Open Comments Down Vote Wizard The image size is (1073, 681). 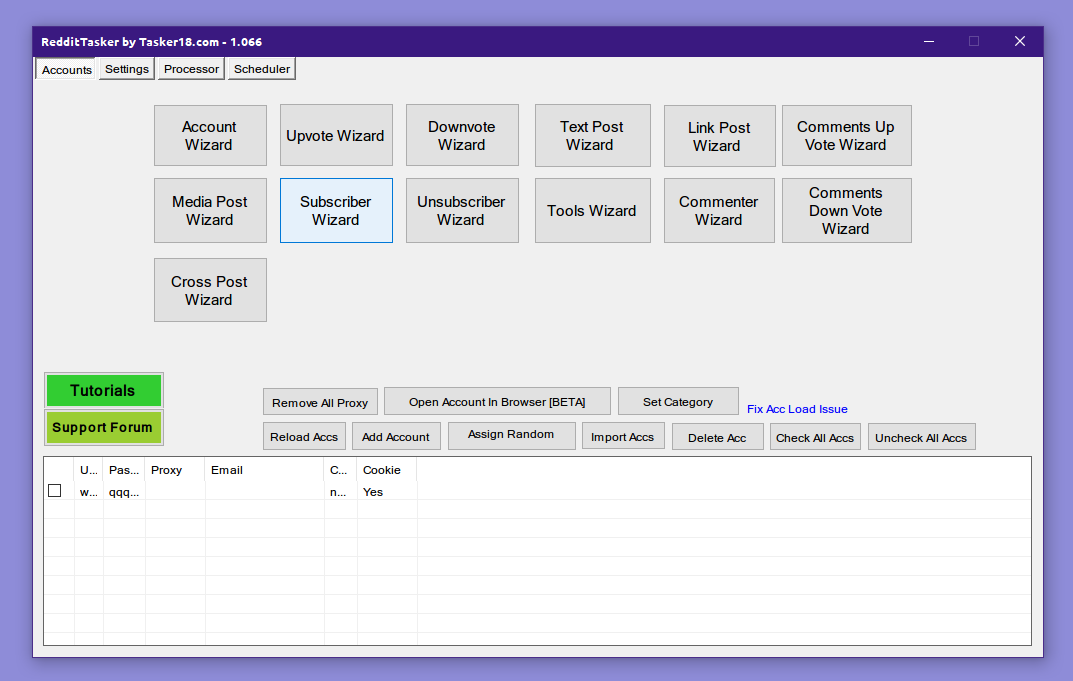pos(846,211)
